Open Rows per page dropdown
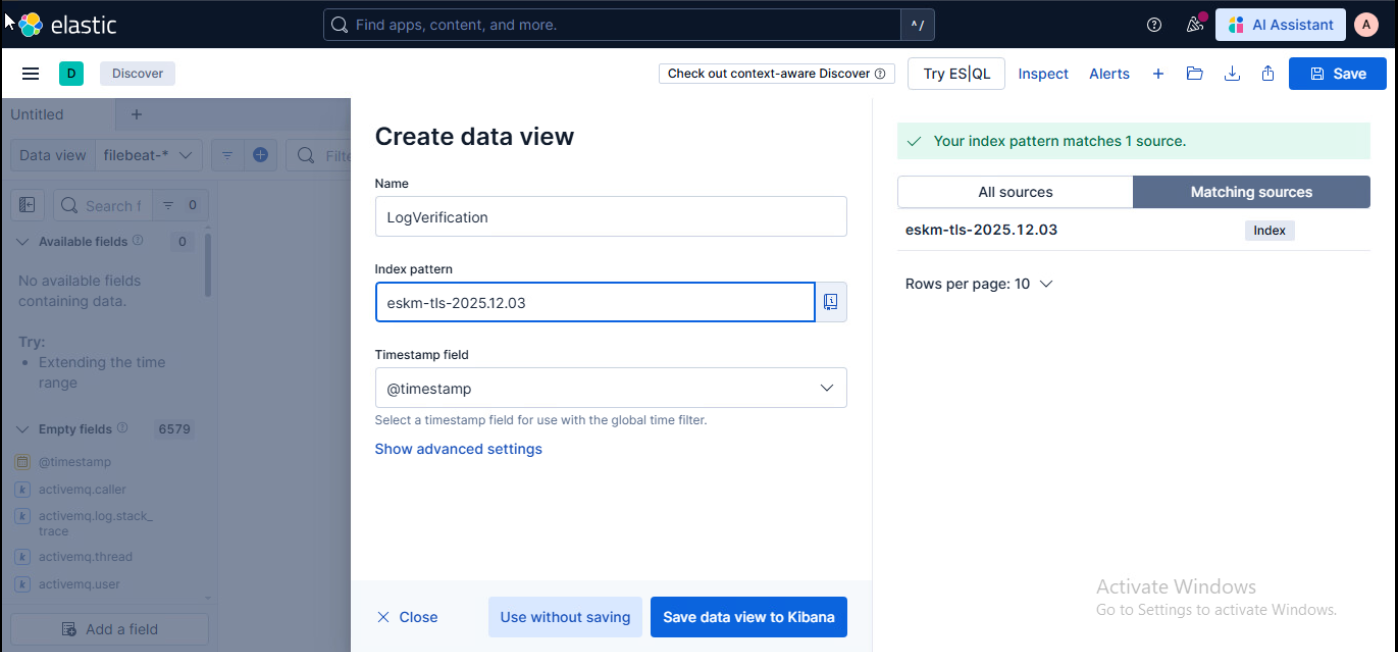This screenshot has height=652, width=1398. tap(979, 284)
